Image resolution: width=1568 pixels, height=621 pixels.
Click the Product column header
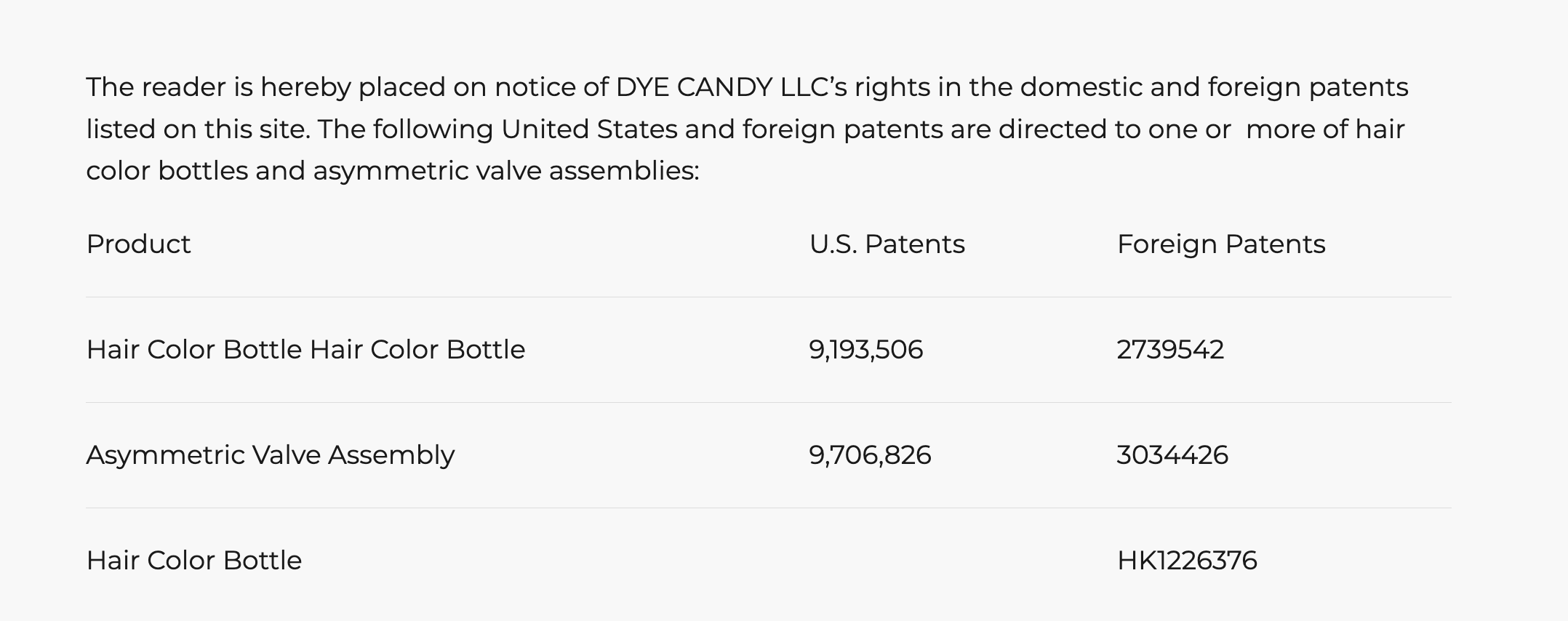[x=138, y=244]
